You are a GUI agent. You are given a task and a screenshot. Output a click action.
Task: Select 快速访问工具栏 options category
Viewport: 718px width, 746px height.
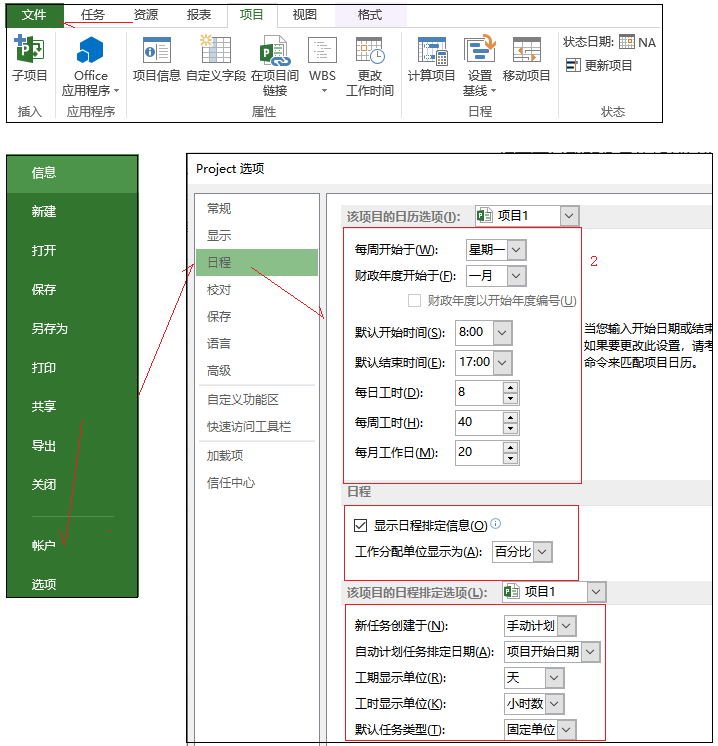pyautogui.click(x=257, y=427)
